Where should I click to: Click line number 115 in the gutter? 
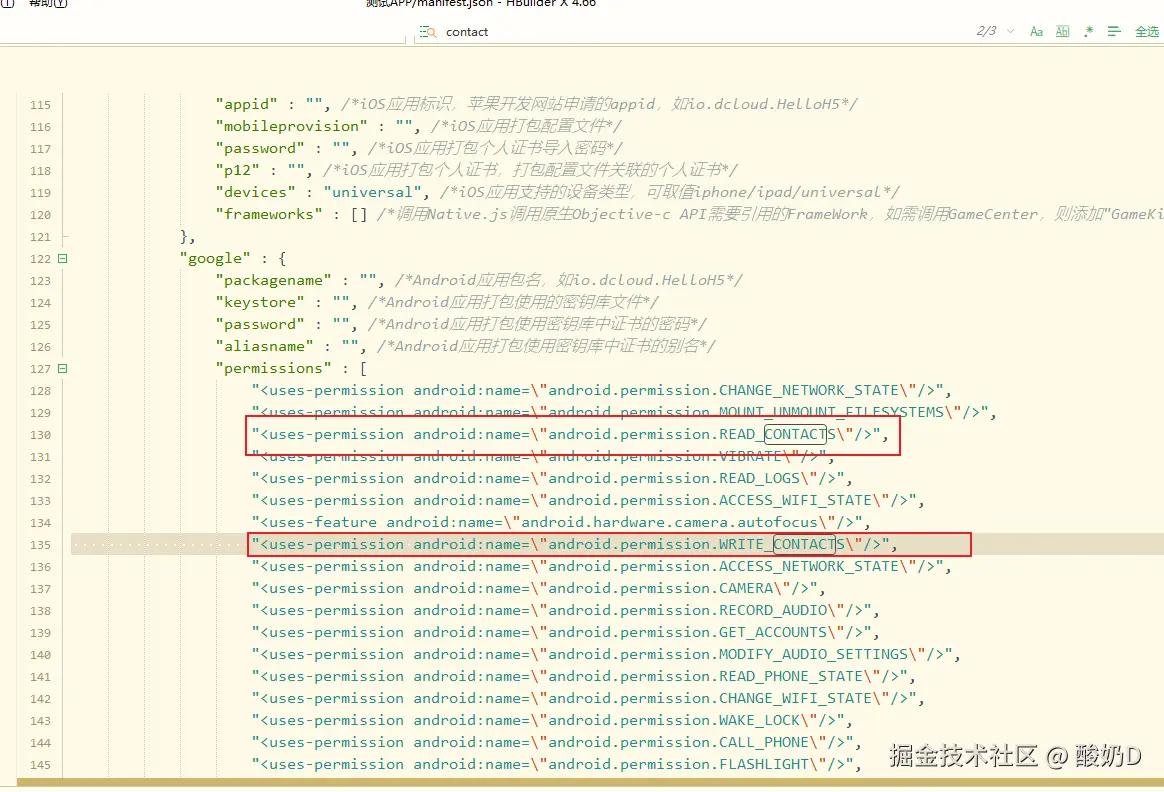click(x=40, y=105)
